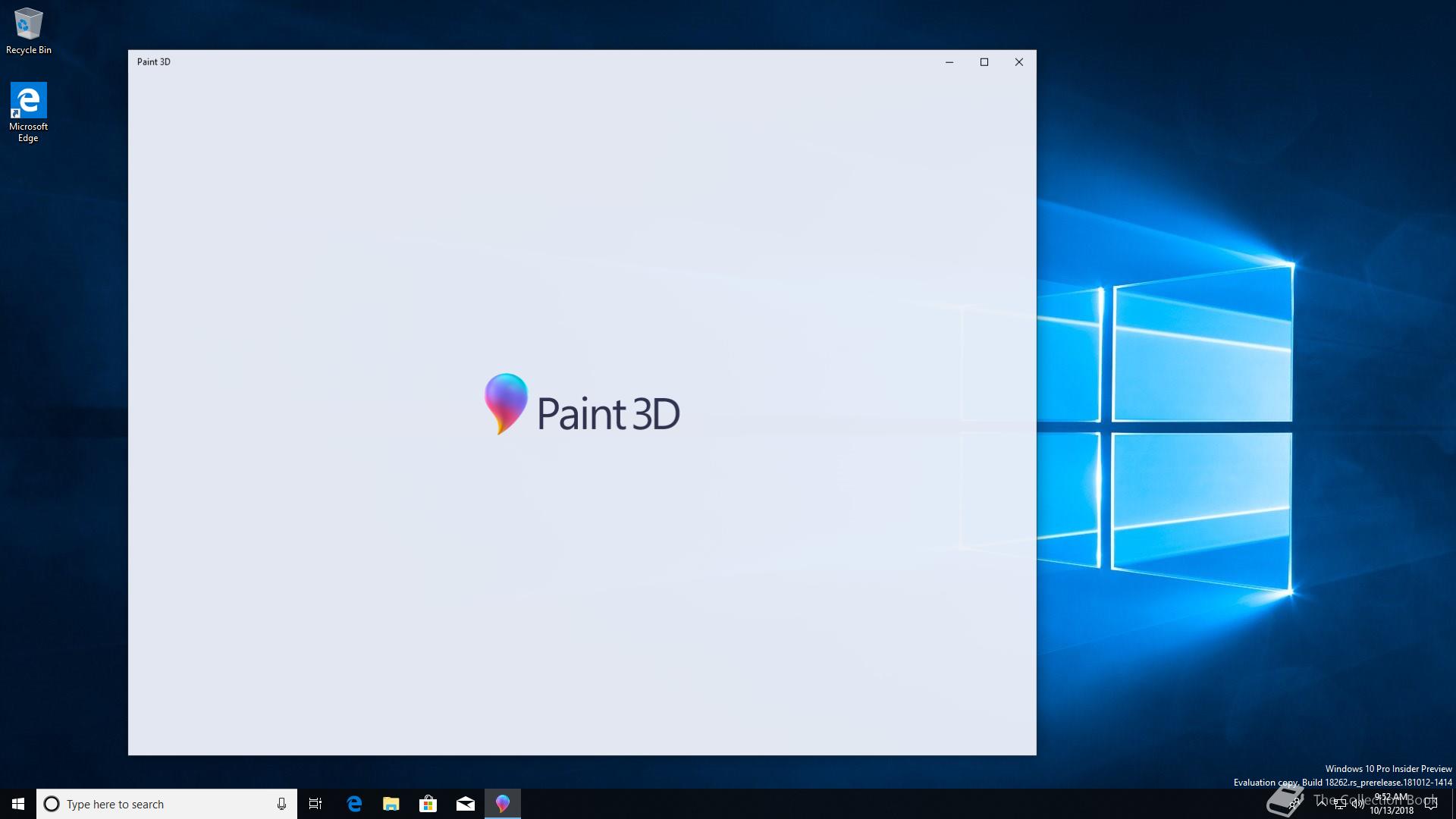1456x819 pixels.
Task: Open the Start menu
Action: 18,804
